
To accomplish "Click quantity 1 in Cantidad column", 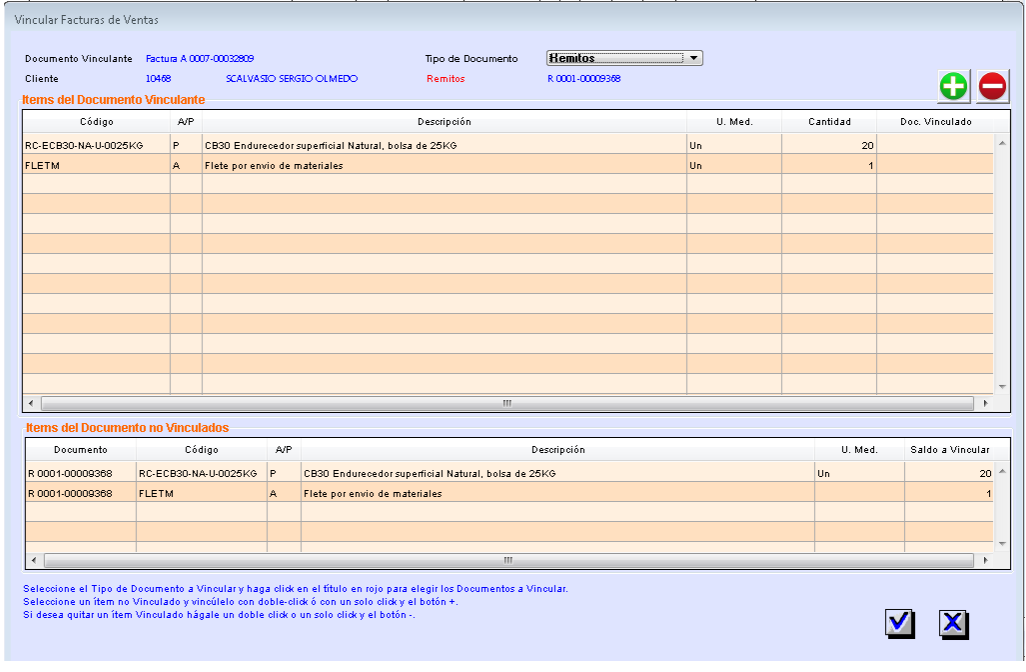I will pyautogui.click(x=829, y=166).
